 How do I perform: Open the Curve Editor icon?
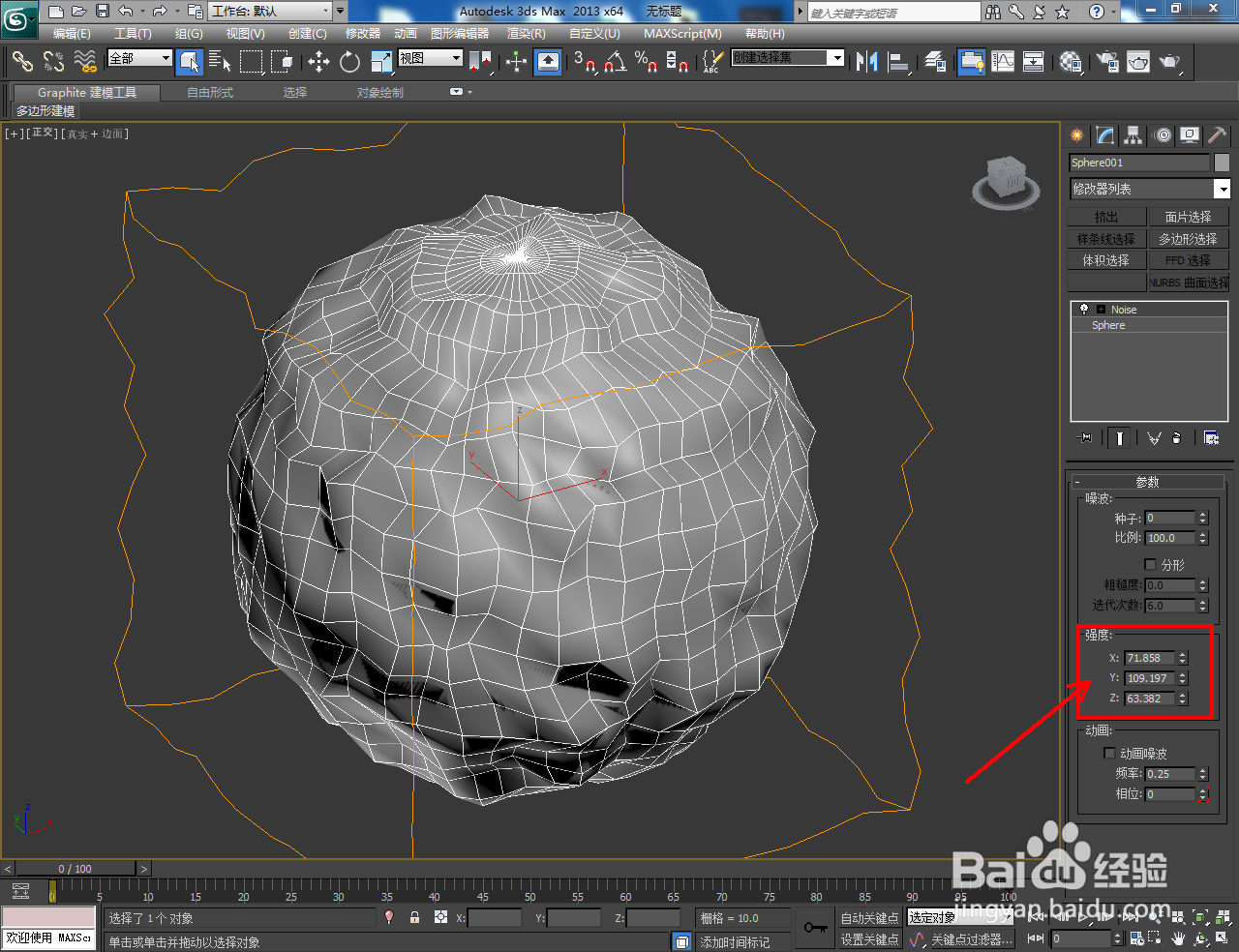coord(1003,62)
